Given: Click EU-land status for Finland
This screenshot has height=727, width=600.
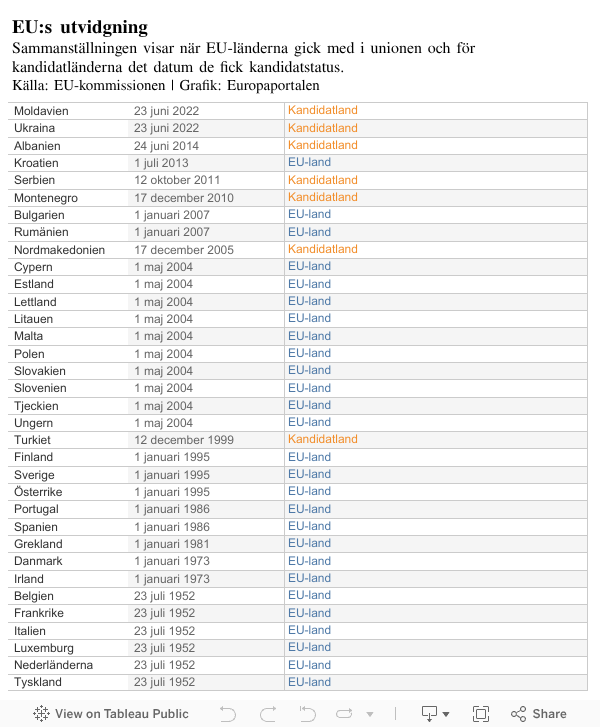Looking at the screenshot, I should [309, 457].
